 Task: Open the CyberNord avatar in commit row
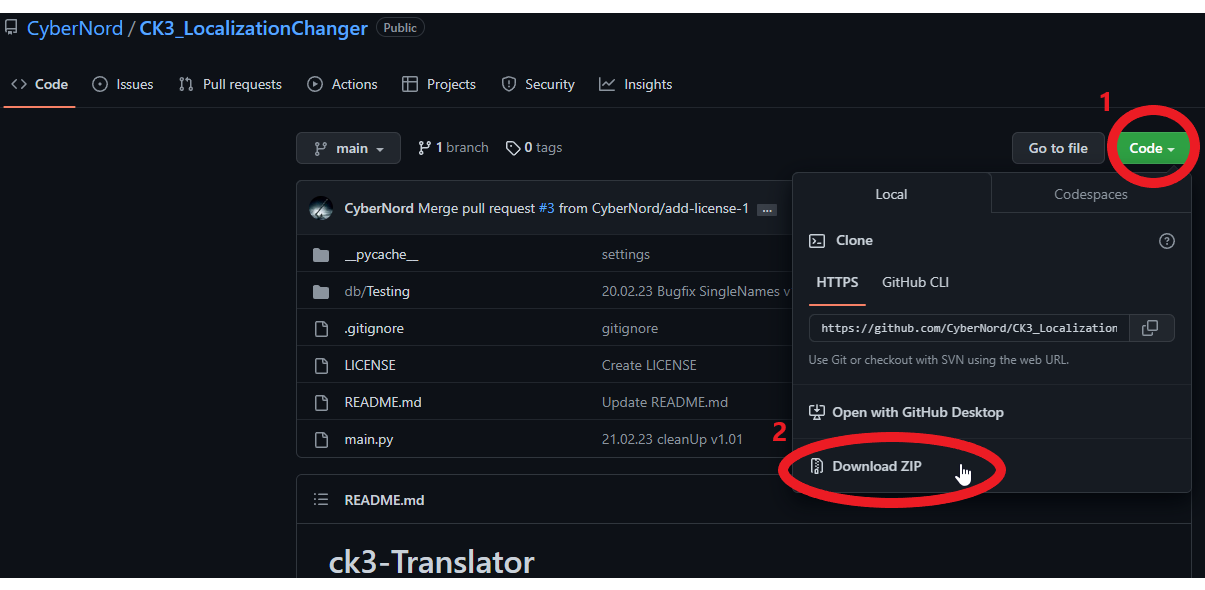[321, 209]
